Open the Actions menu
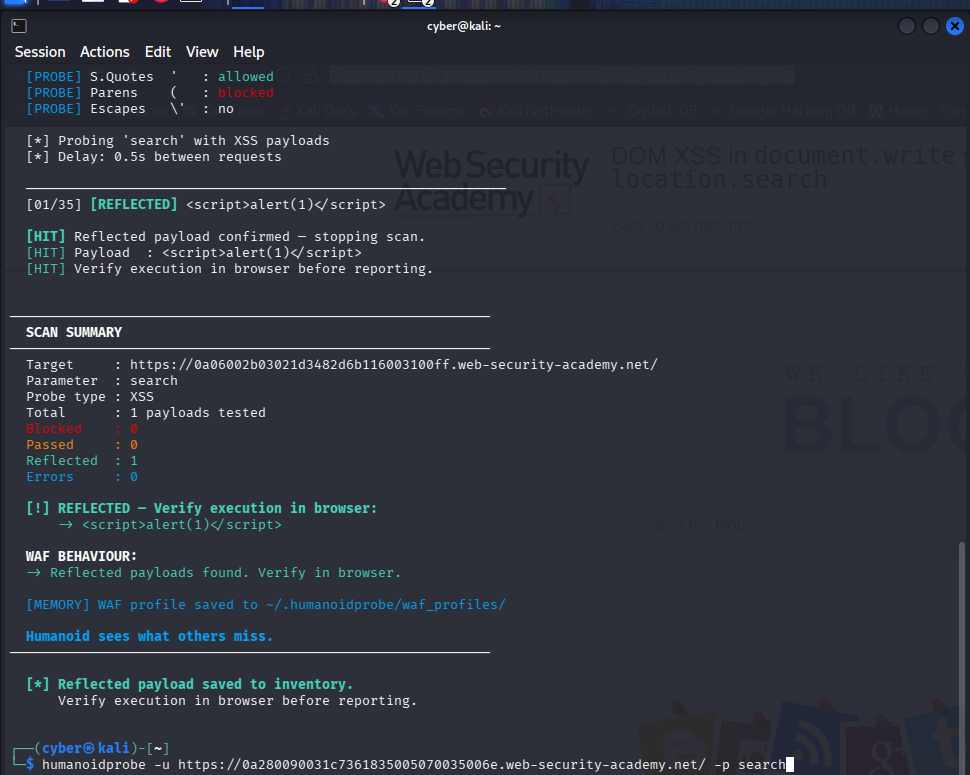The width and height of the screenshot is (970, 775). [x=105, y=52]
